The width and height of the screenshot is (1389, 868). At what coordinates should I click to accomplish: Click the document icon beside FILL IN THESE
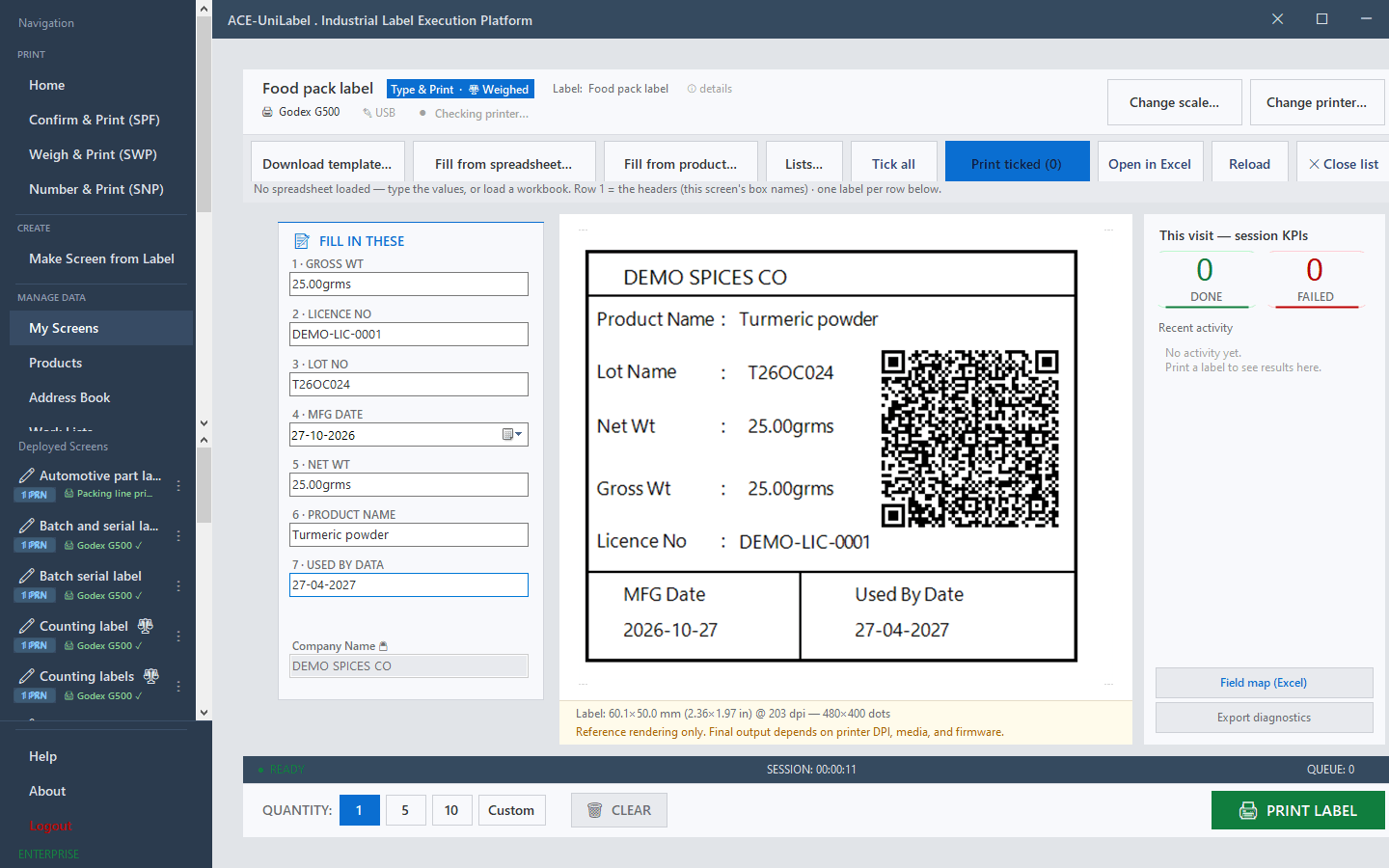[x=302, y=241]
